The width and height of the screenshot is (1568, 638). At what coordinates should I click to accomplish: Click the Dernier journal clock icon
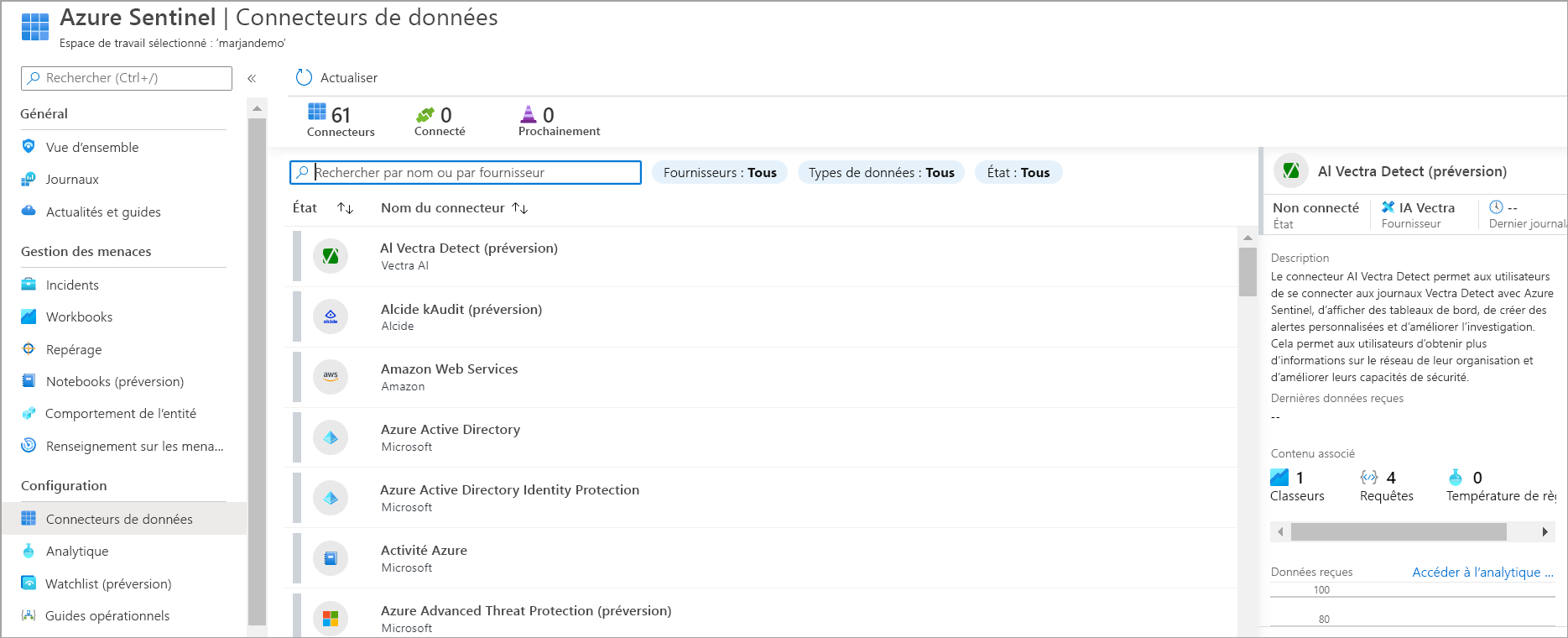(x=1496, y=207)
